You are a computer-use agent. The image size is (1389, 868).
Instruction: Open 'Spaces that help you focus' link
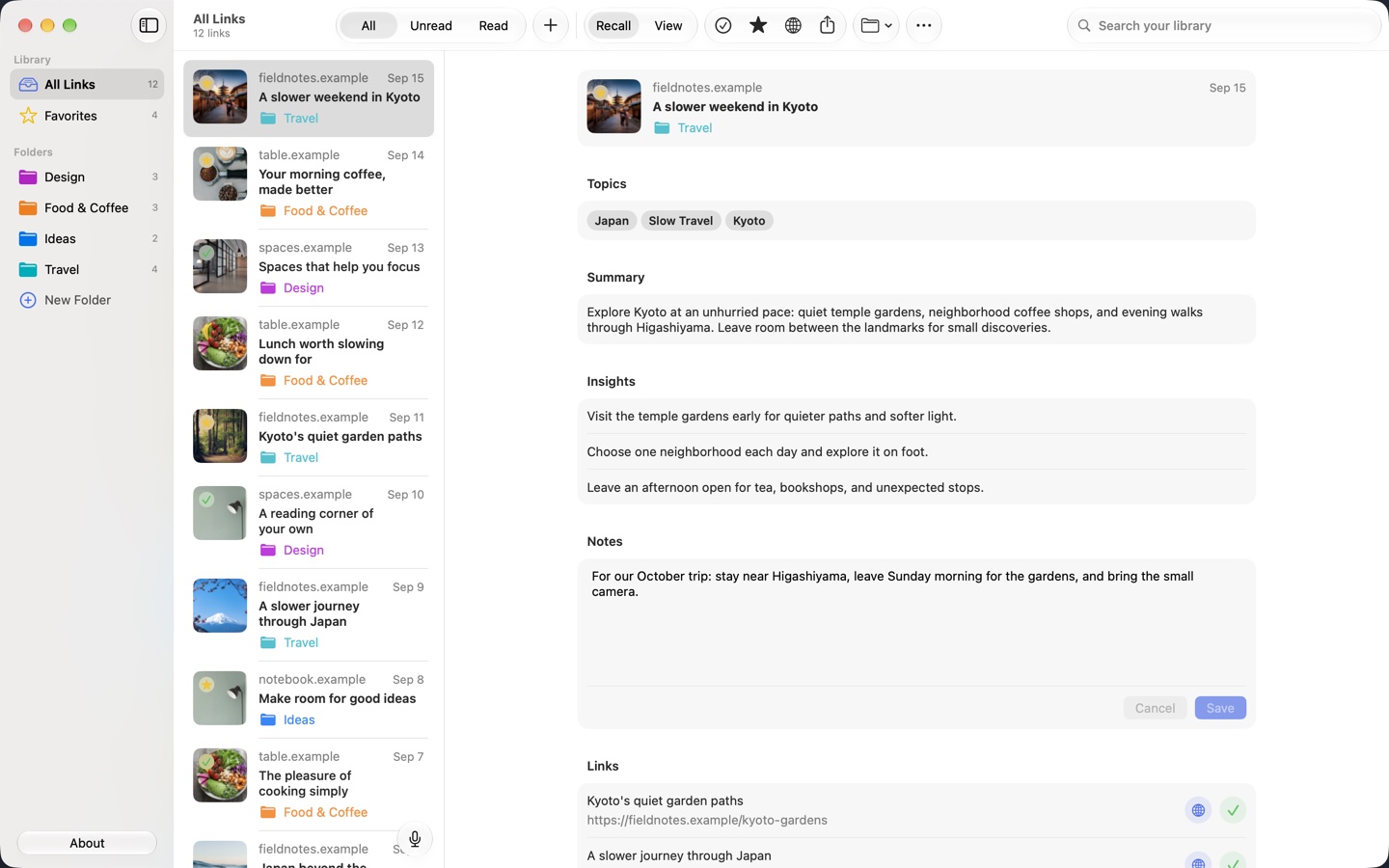tap(309, 268)
